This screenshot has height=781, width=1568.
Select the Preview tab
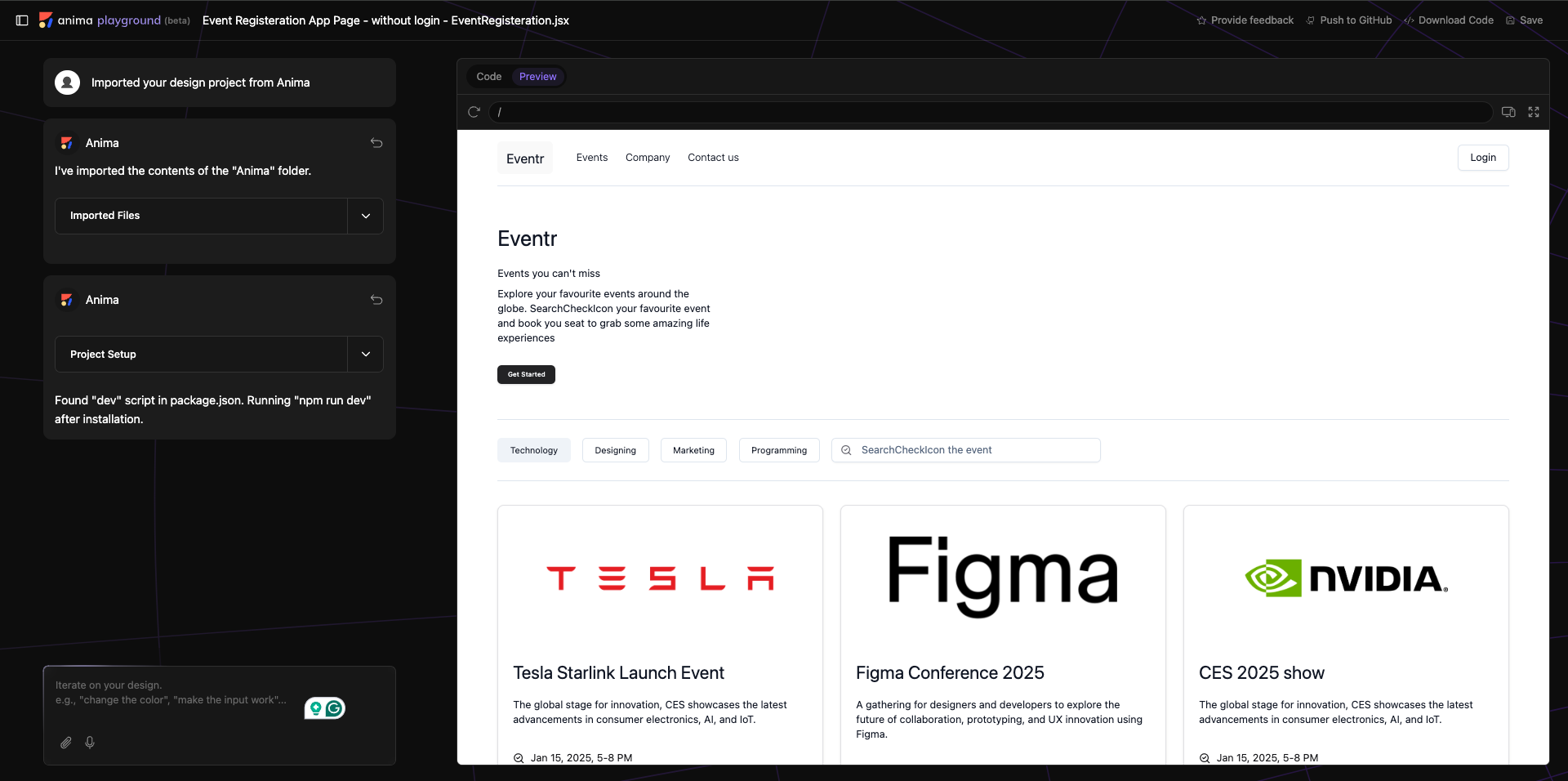[x=537, y=77]
